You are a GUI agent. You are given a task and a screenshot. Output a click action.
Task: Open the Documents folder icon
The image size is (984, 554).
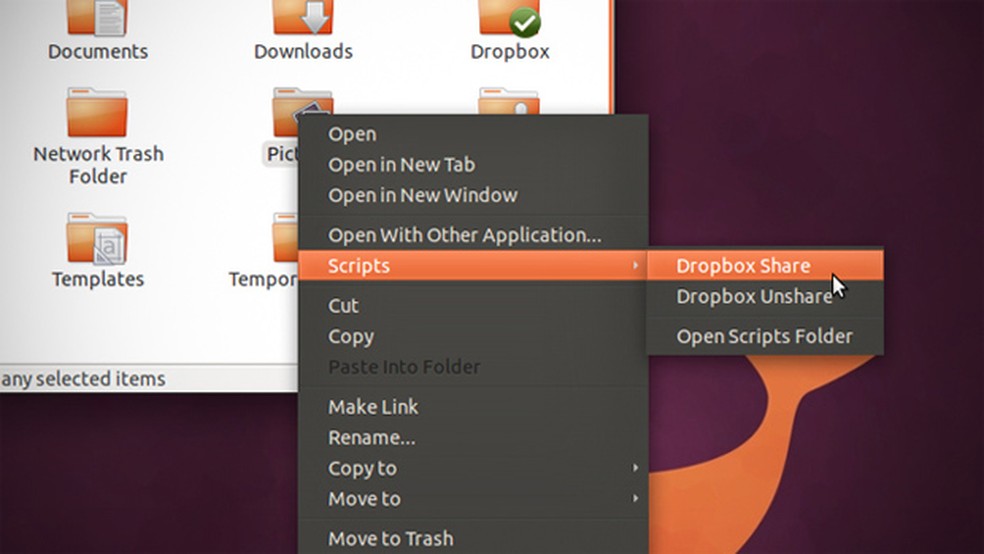point(97,18)
